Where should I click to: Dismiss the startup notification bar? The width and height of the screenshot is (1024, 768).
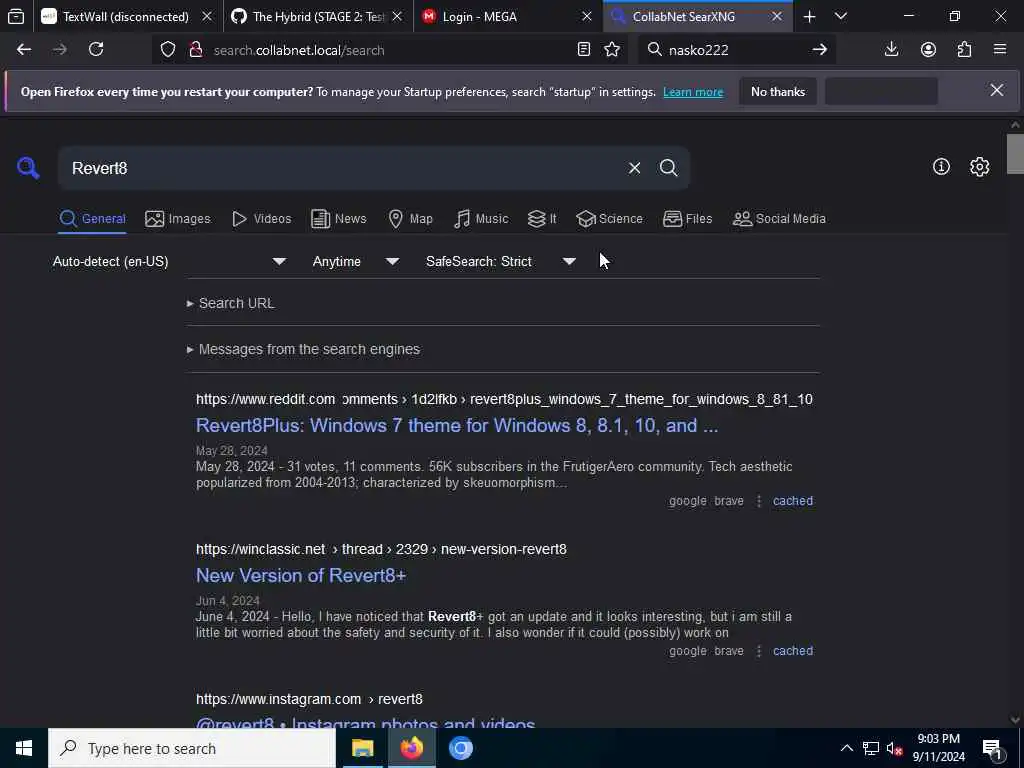pos(997,91)
